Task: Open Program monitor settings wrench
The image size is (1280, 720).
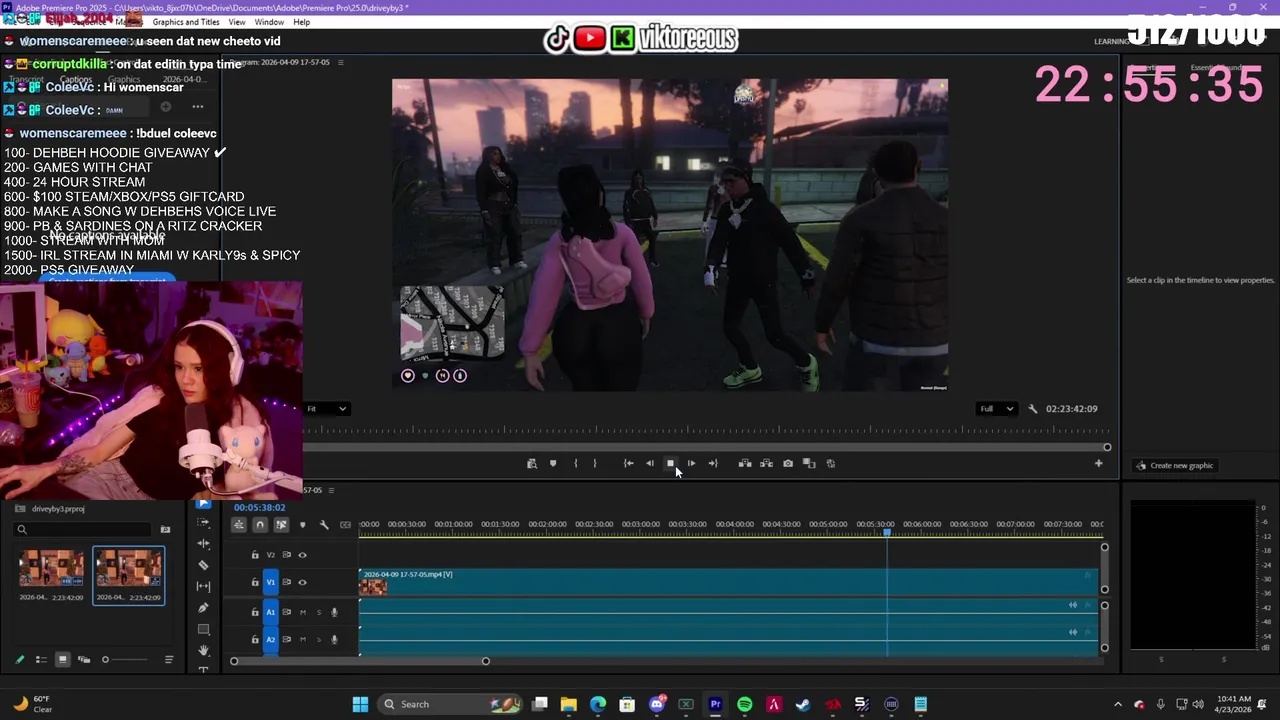Action: pos(1033,408)
